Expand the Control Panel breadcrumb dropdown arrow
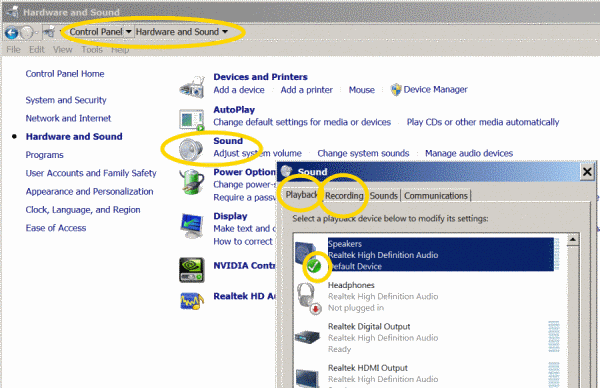The height and width of the screenshot is (388, 600). click(x=129, y=32)
